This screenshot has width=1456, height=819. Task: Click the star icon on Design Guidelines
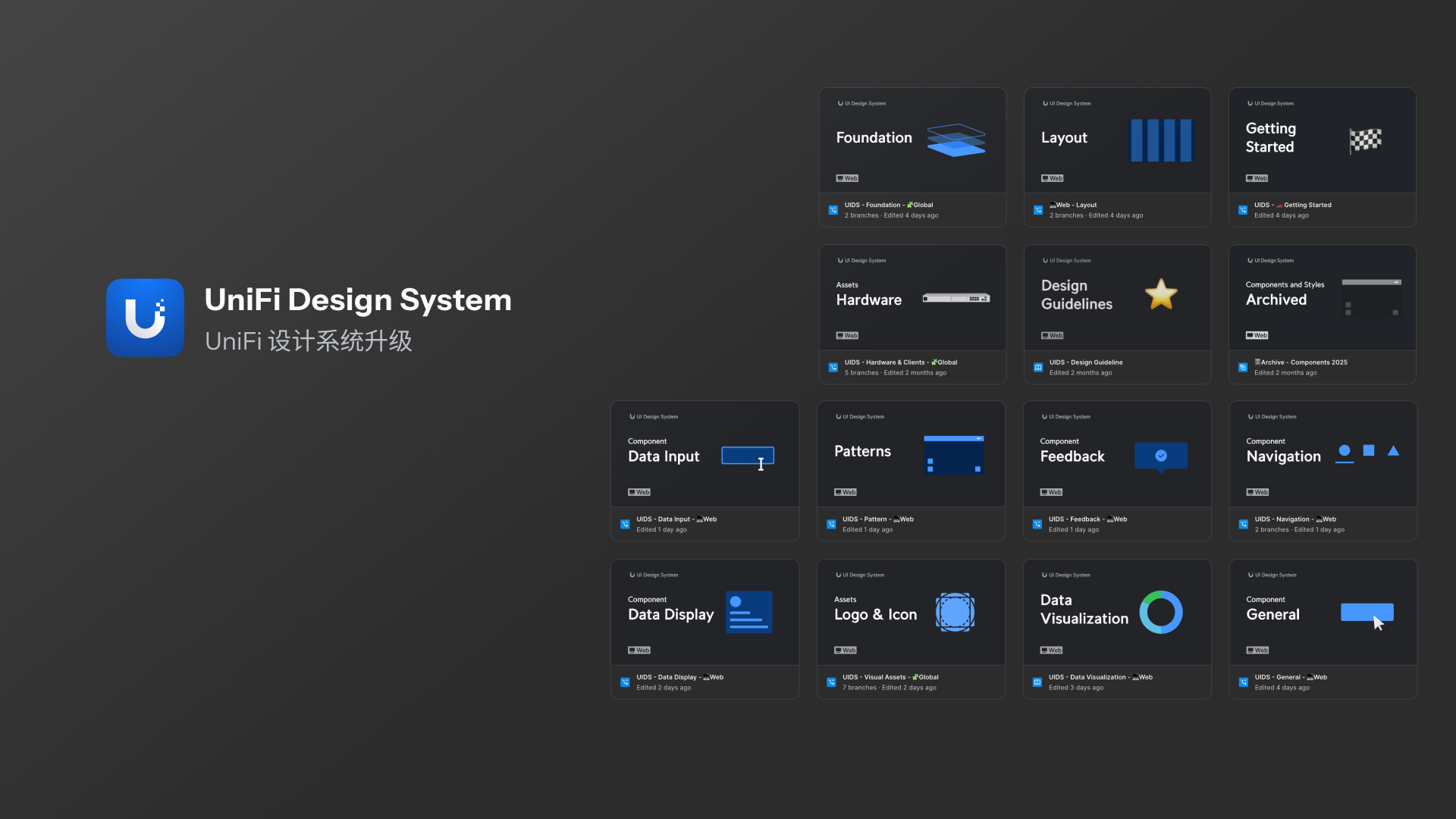click(x=1161, y=294)
